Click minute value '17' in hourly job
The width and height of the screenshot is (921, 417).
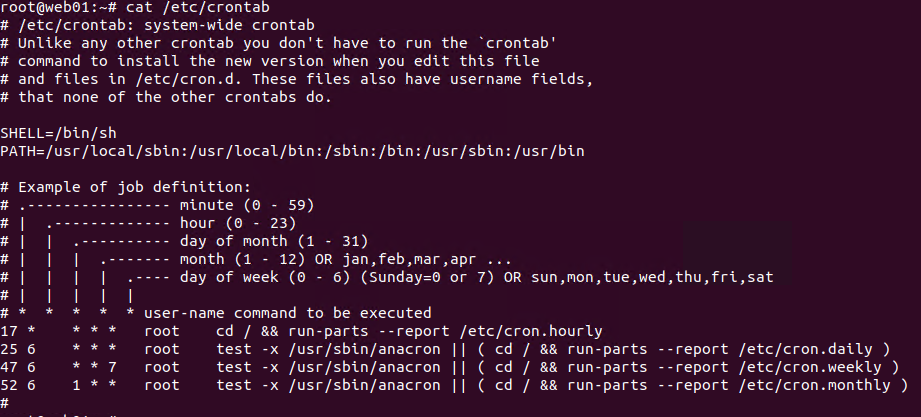[x=9, y=330]
